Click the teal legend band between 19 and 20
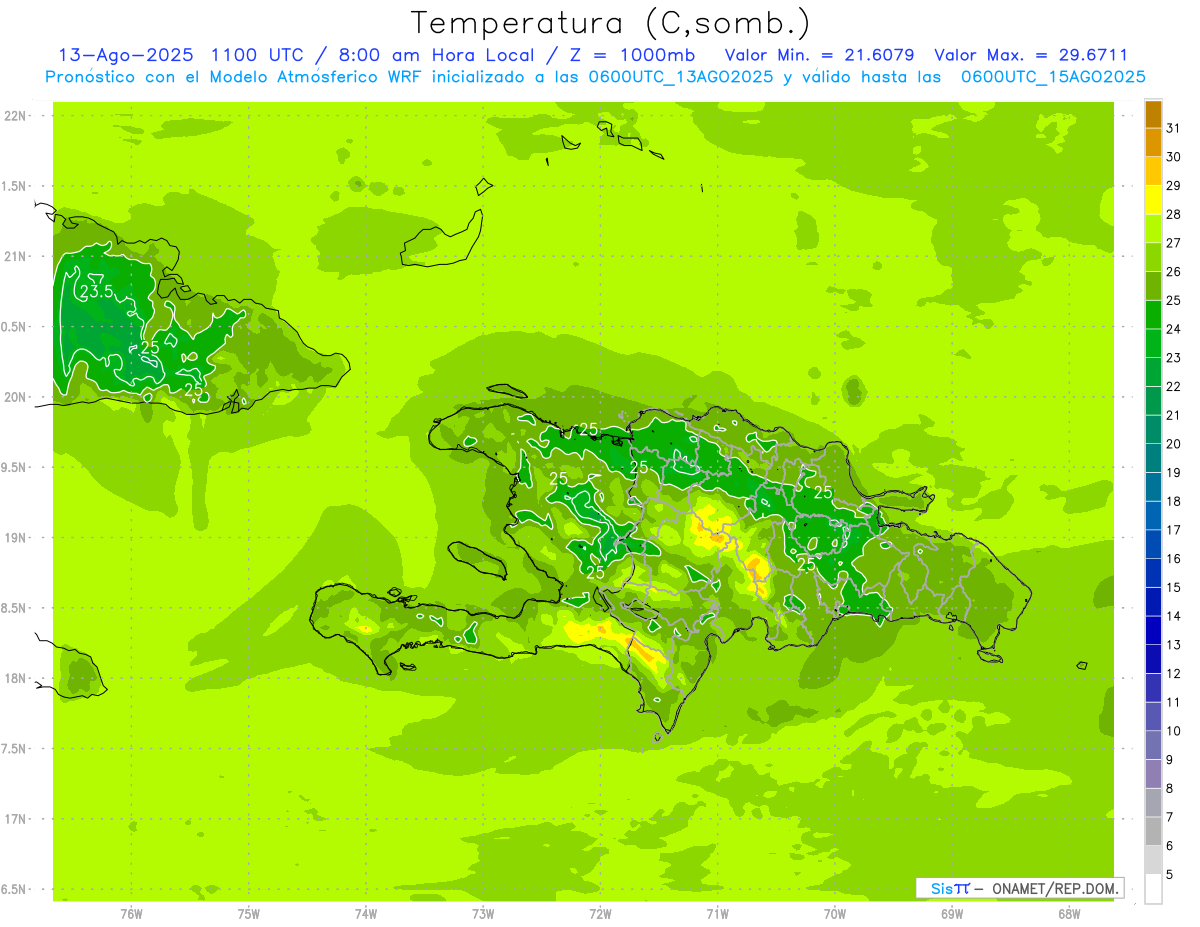Image resolution: width=1200 pixels, height=927 pixels. (x=1153, y=458)
